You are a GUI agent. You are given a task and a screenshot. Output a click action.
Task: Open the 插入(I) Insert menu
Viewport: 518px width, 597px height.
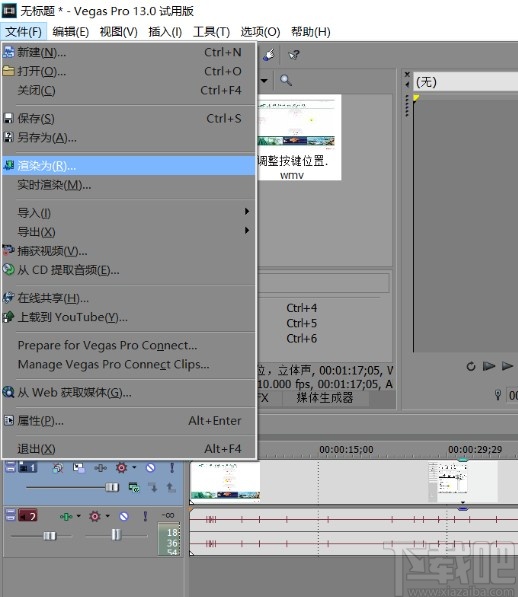tap(165, 32)
